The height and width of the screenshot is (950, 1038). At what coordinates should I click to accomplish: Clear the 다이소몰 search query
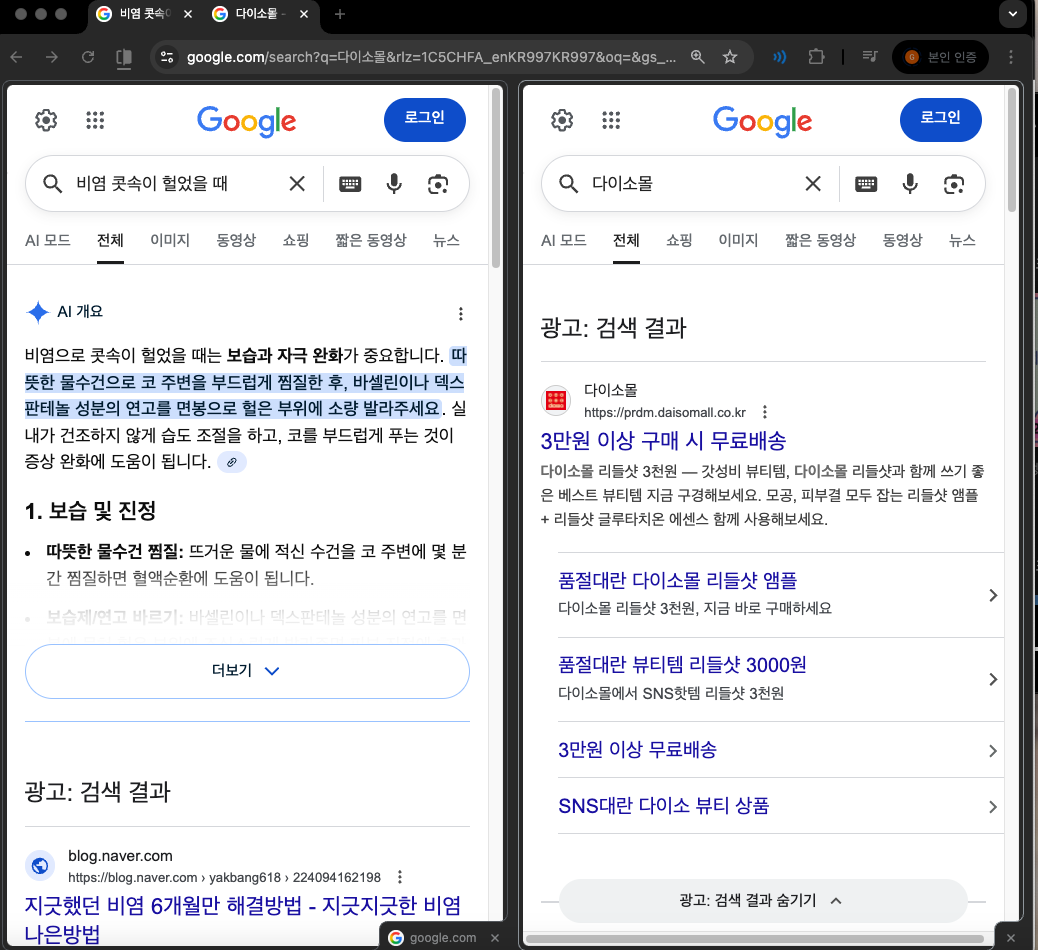813,184
